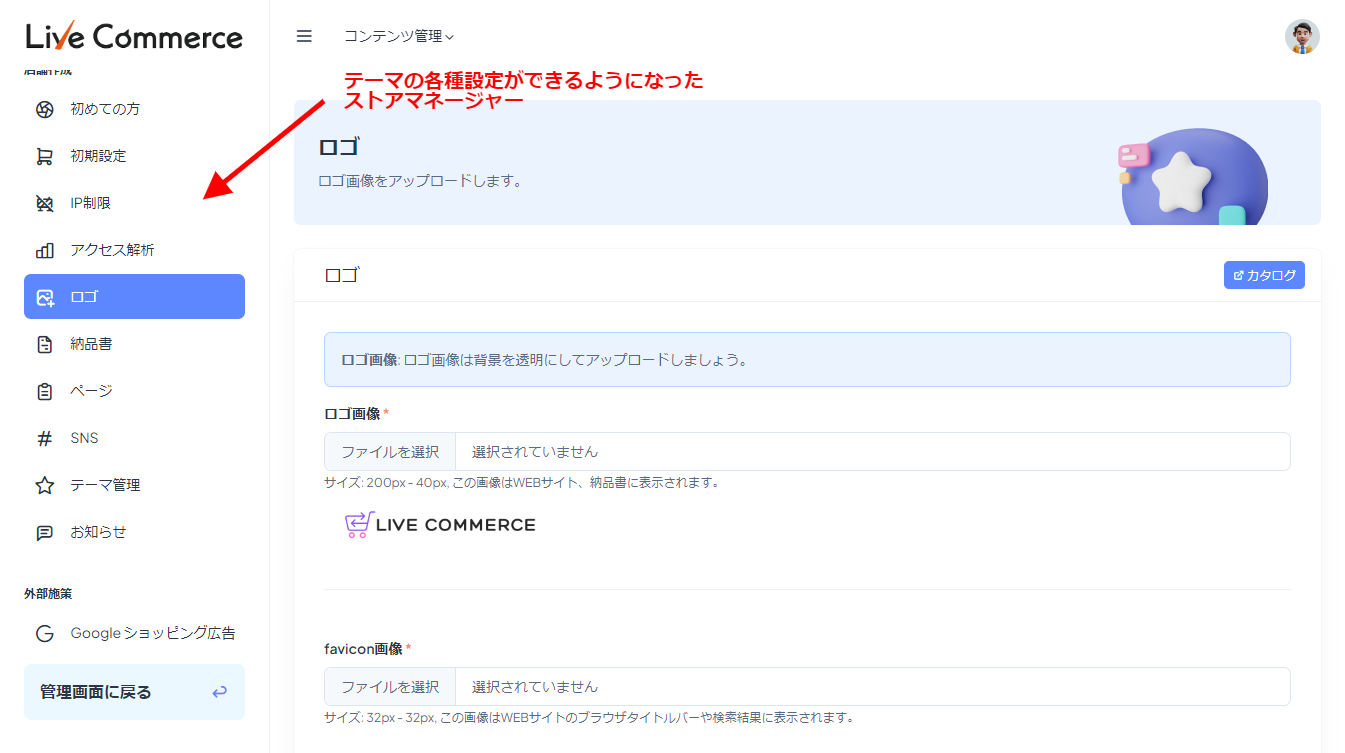
Task: Click the 初めての方 sidebar icon
Action: point(45,109)
